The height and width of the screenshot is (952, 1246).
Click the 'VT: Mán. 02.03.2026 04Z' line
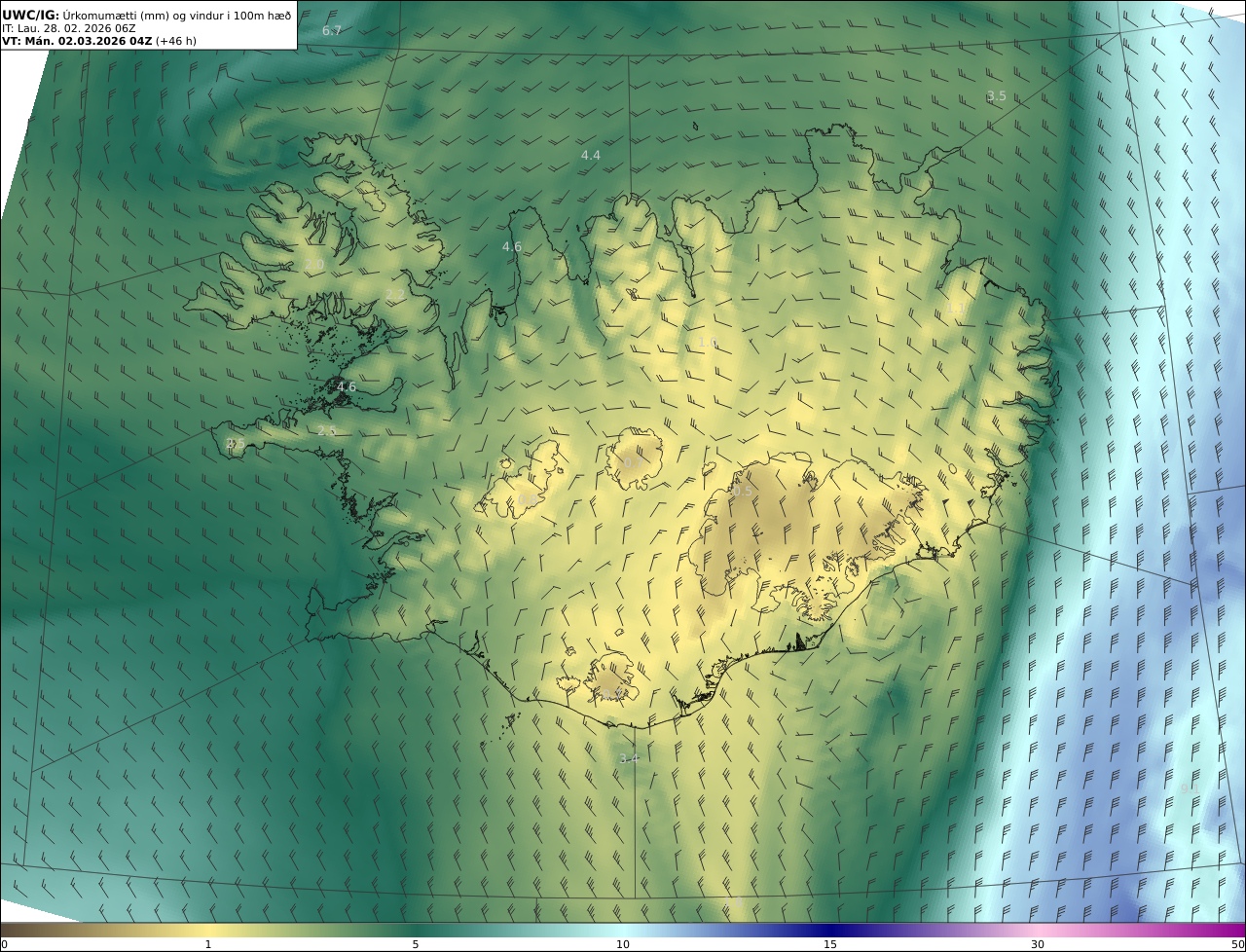tap(77, 41)
